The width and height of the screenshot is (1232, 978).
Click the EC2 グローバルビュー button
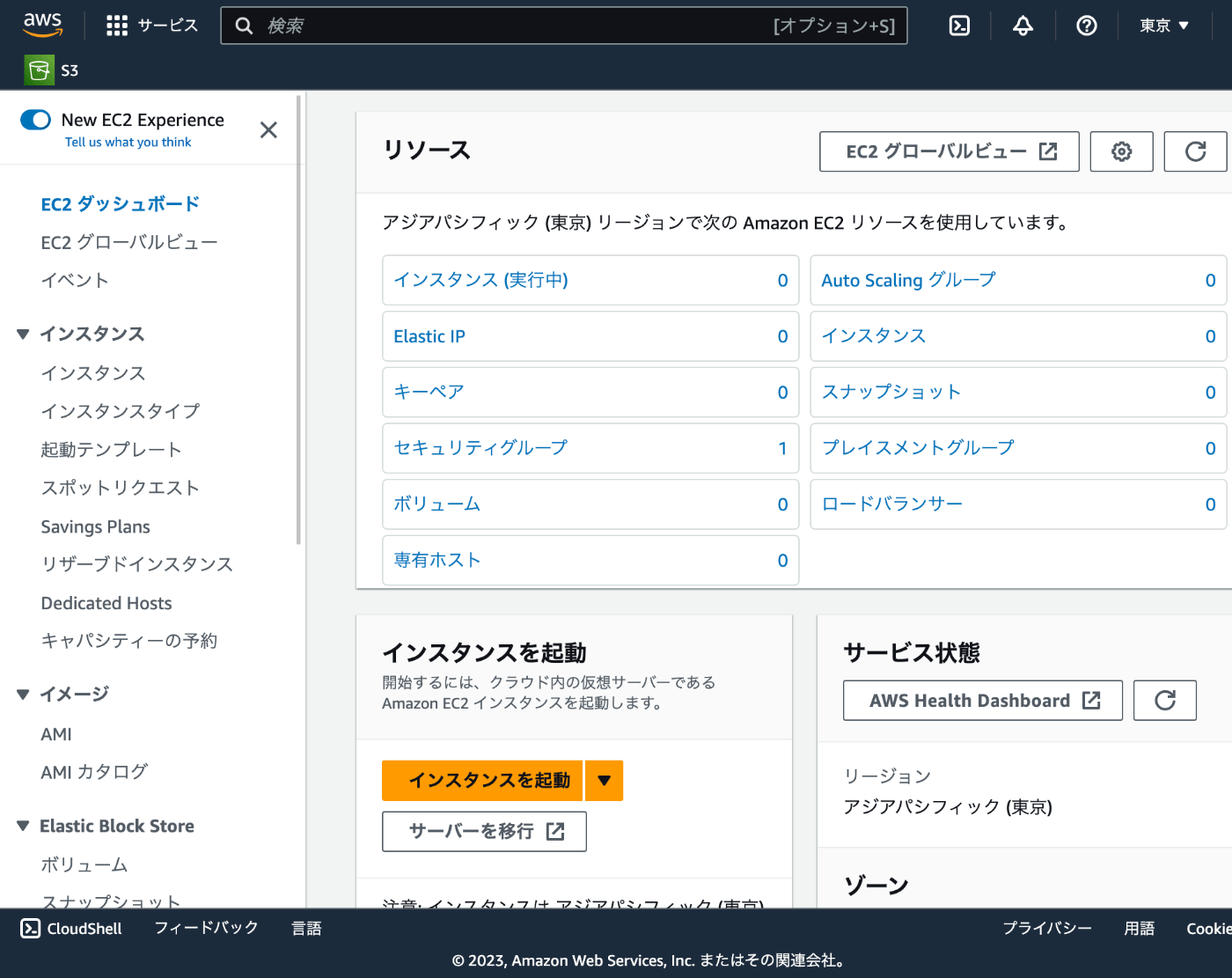coord(950,151)
